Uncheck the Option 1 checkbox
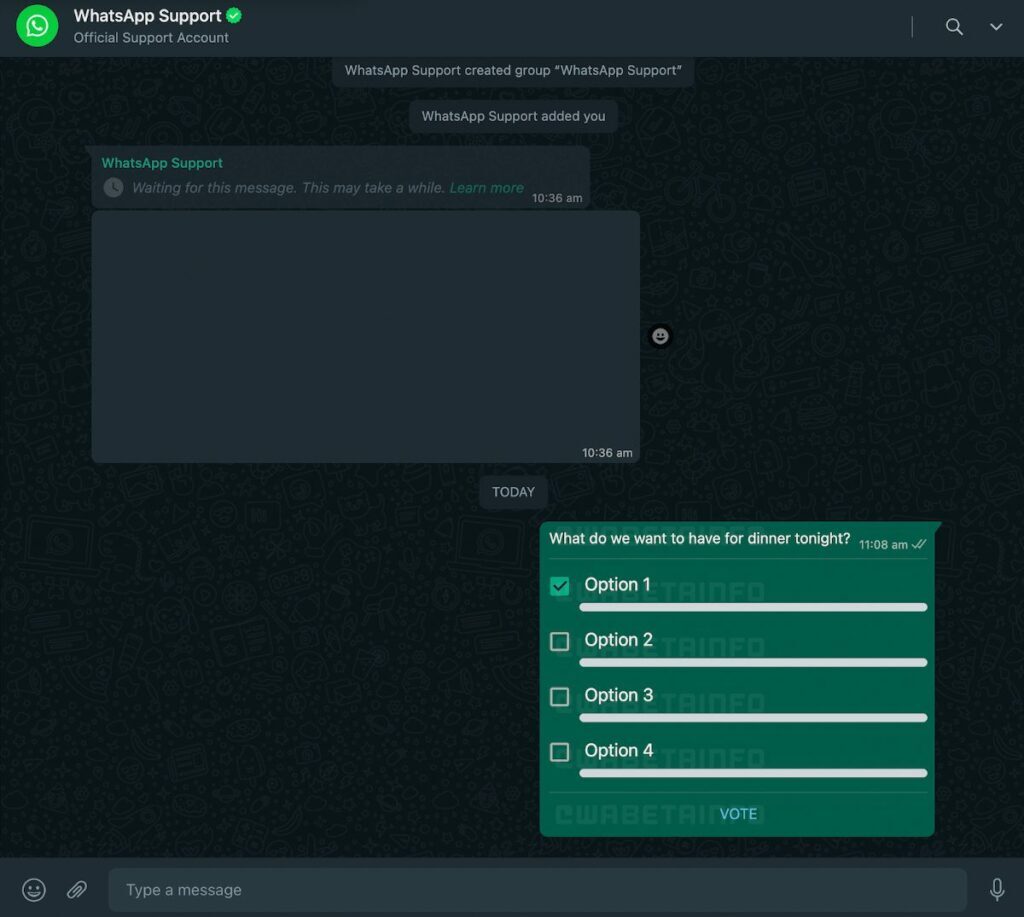 (560, 586)
